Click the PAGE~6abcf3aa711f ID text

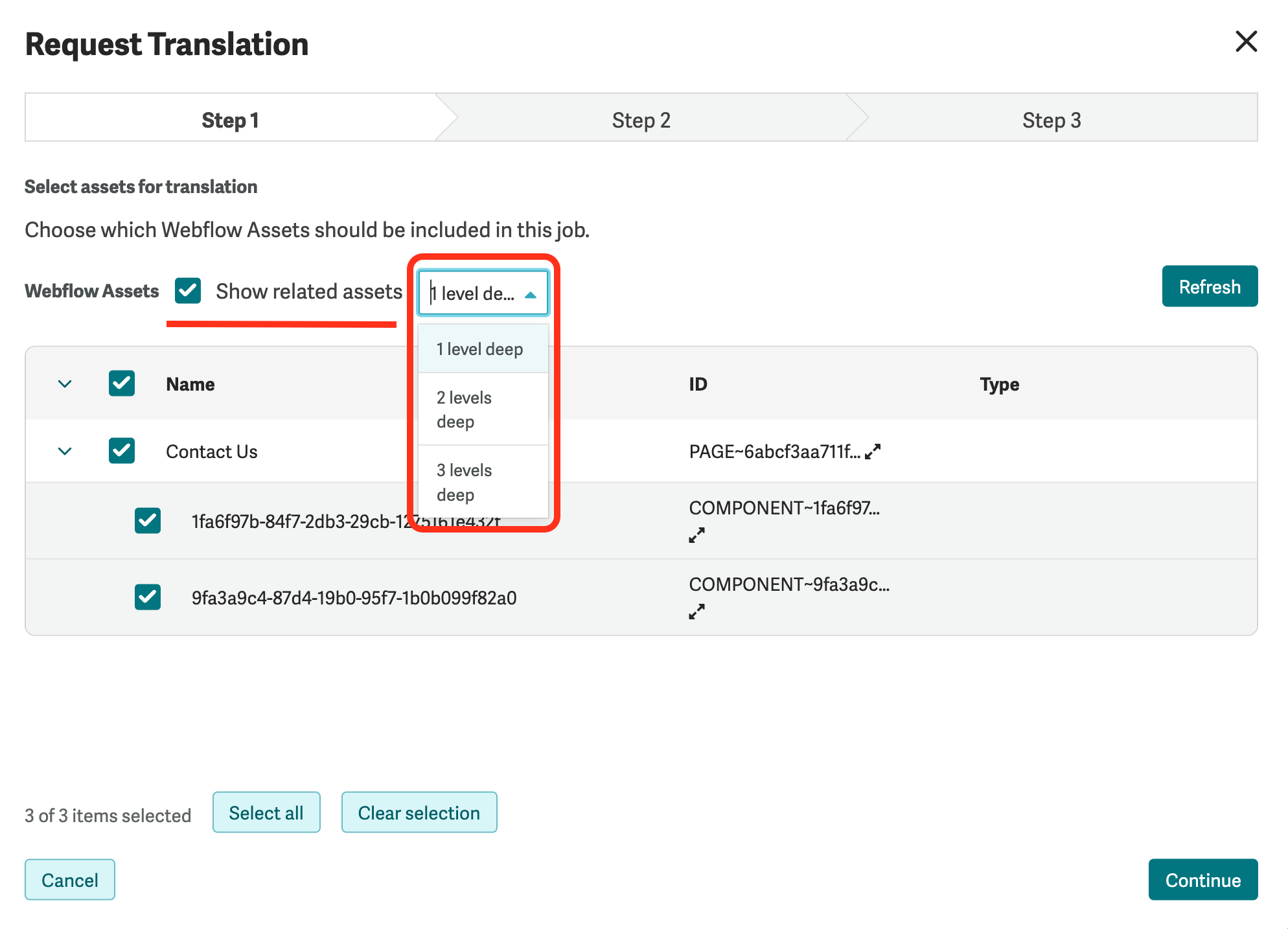click(x=775, y=452)
